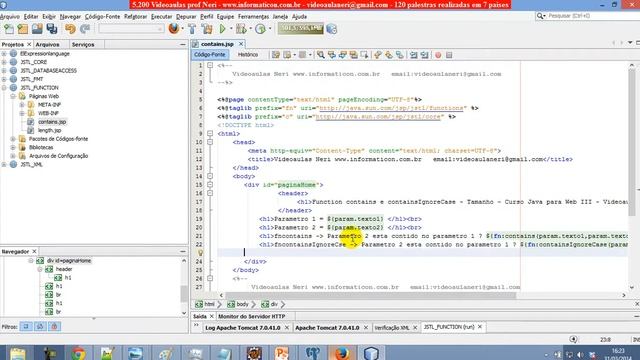Click the Open Project toolbar icon

coord(37,29)
